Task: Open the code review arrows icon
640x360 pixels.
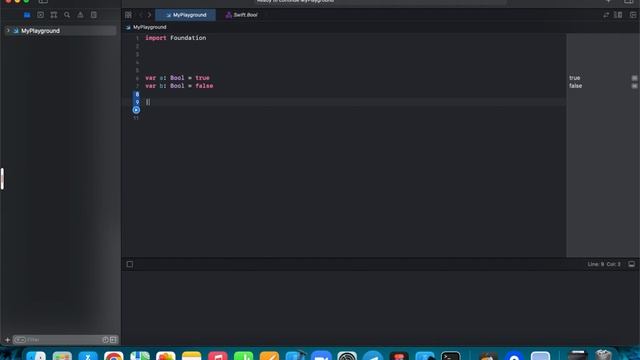Action: [606, 15]
